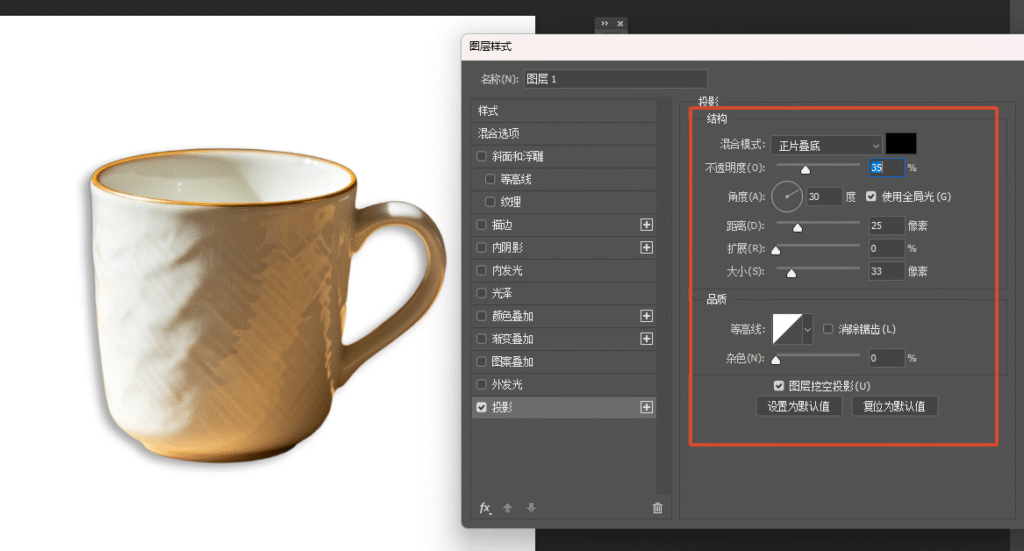
Task: Select 混合选项 in the list
Action: 564,133
